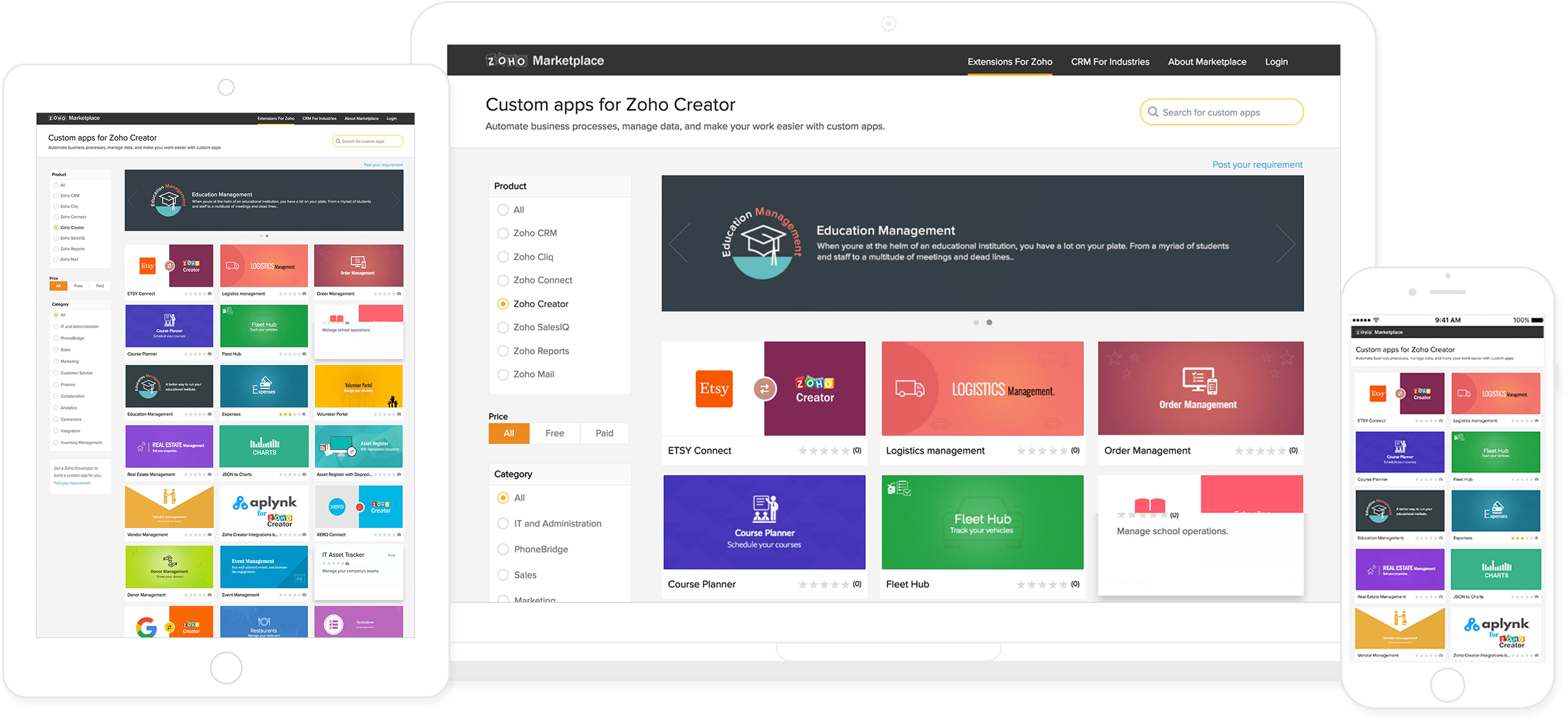
Task: Filter the price by Free
Action: click(555, 433)
